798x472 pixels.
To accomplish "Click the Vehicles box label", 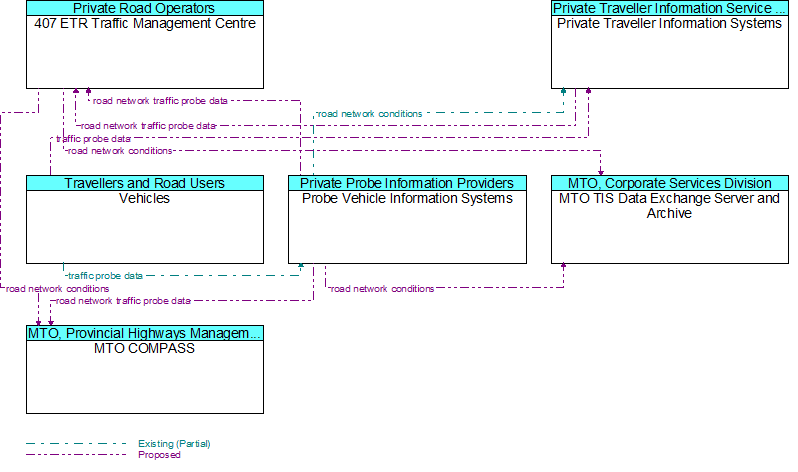I will coord(145,199).
